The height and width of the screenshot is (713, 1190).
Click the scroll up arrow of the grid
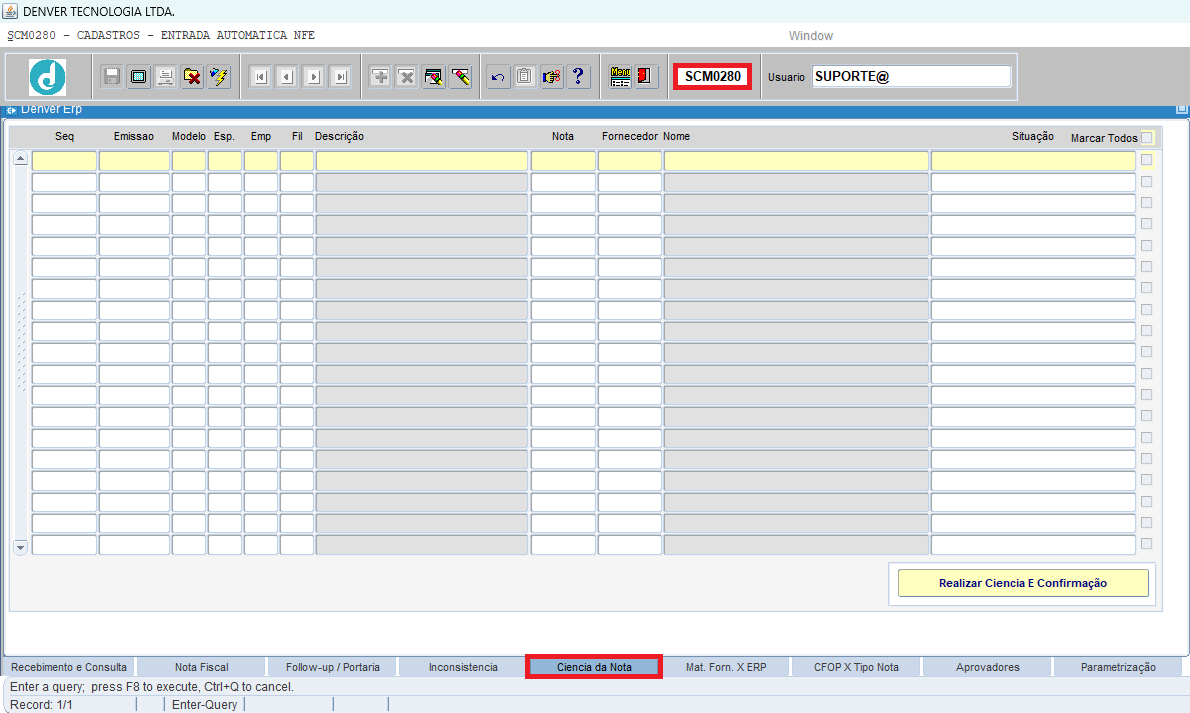(x=20, y=158)
